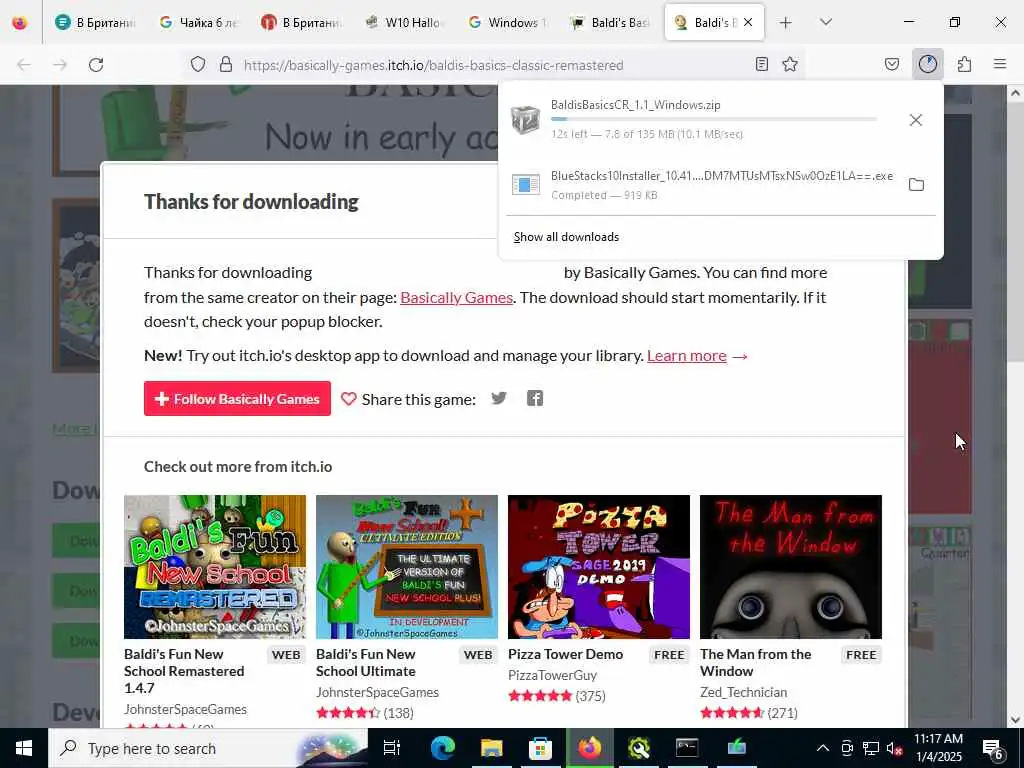The width and height of the screenshot is (1024, 768).
Task: Open the PizzaTowerGuy author link
Action: pyautogui.click(x=552, y=675)
